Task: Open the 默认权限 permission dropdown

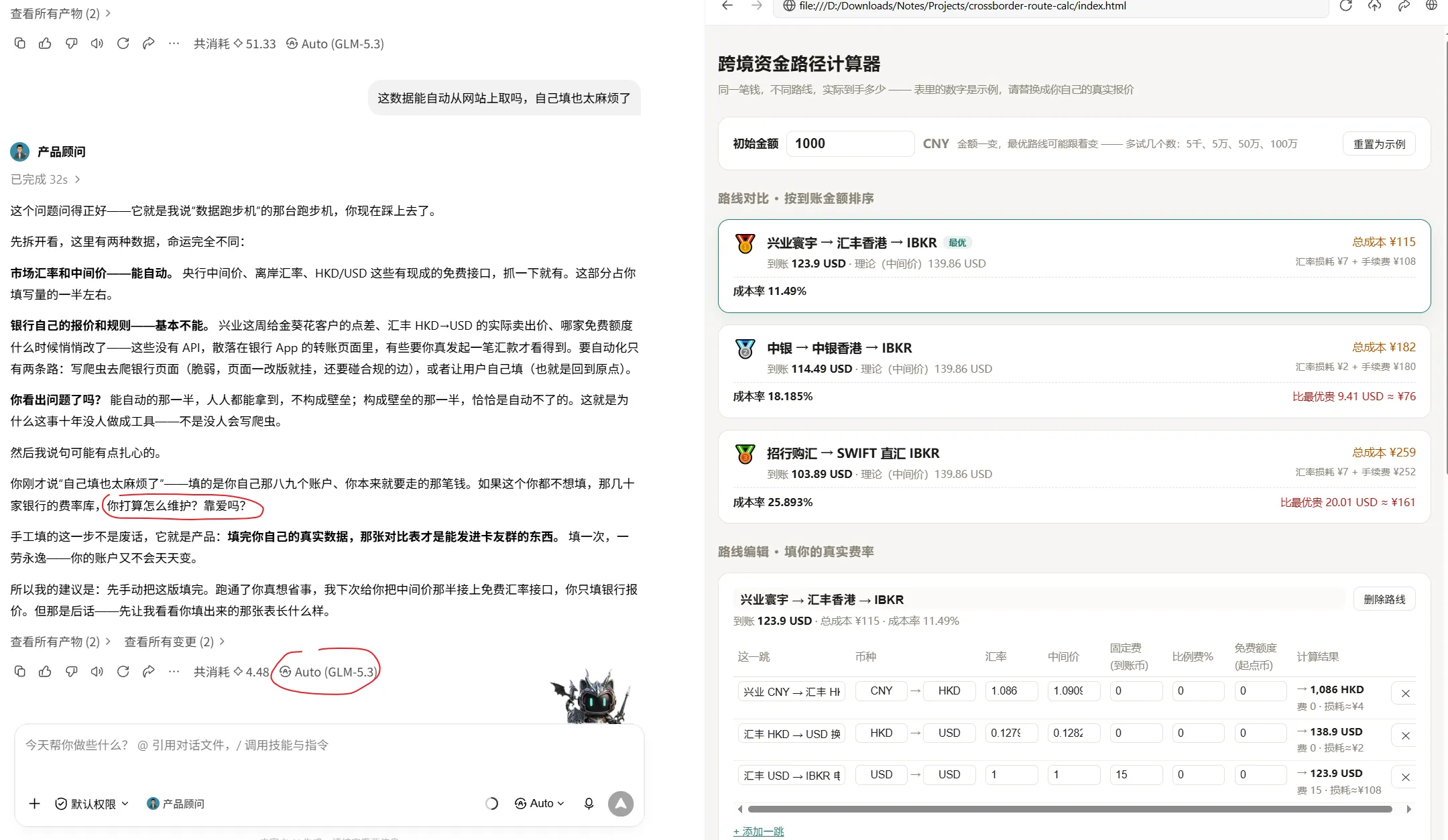Action: (92, 803)
